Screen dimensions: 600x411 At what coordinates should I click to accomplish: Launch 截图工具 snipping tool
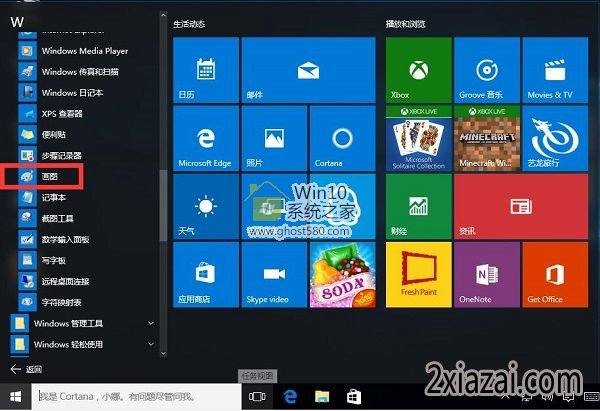click(84, 219)
